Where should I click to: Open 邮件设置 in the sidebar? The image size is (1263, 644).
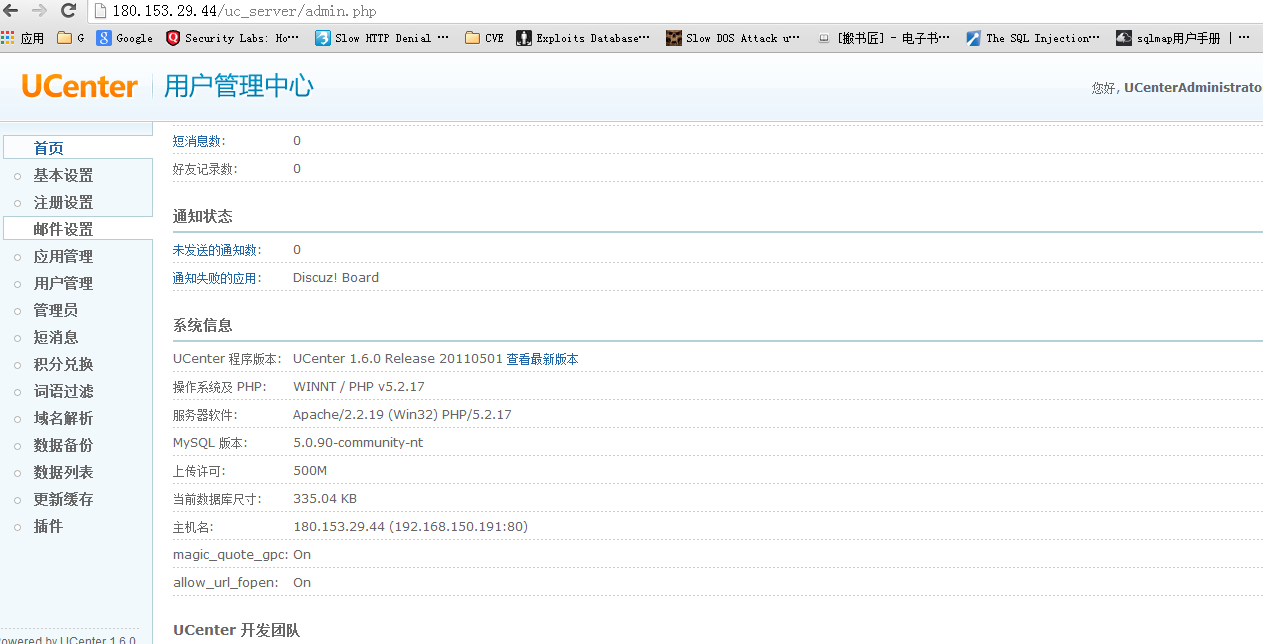[x=63, y=229]
